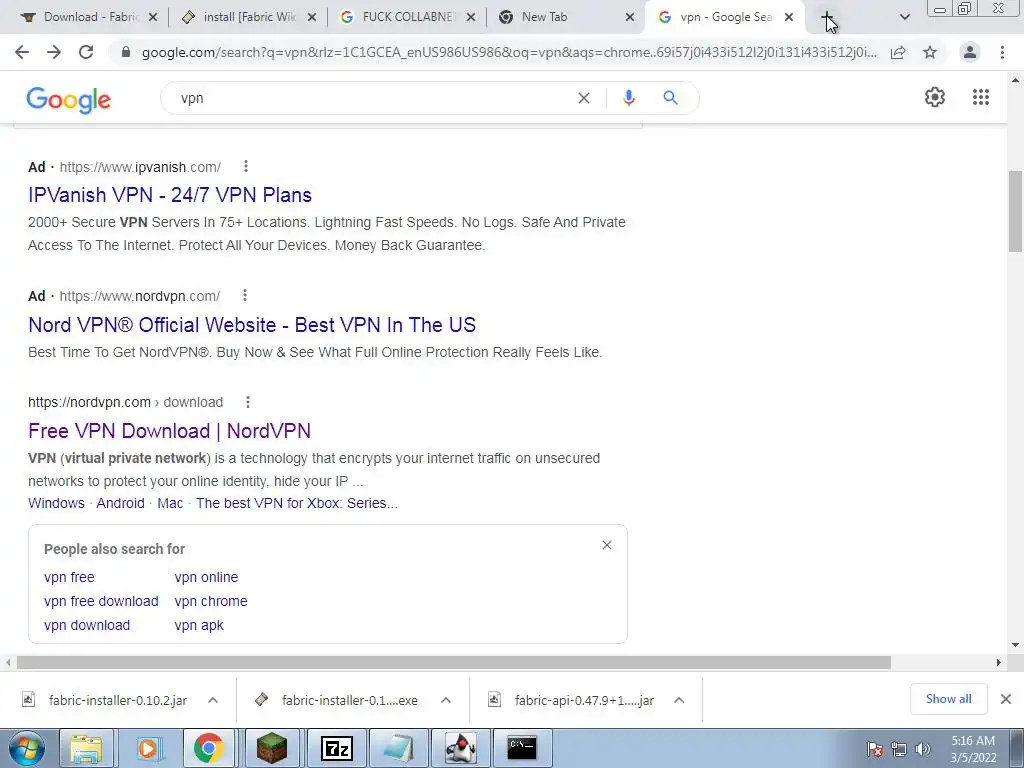Open The best VPN for Xbox sitelink
Viewport: 1024px width, 768px height.
click(296, 503)
